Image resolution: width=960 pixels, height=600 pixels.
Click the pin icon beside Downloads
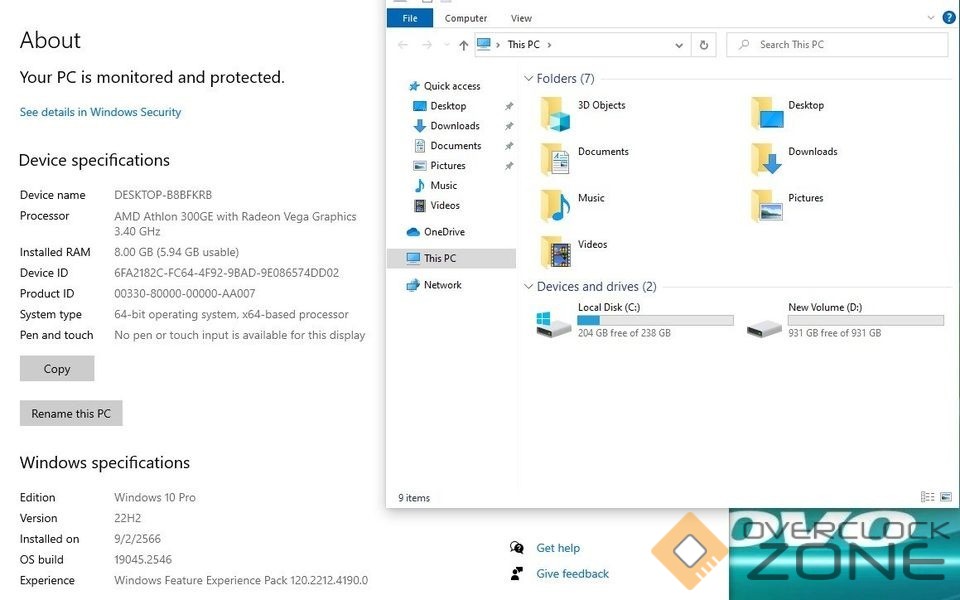(509, 126)
